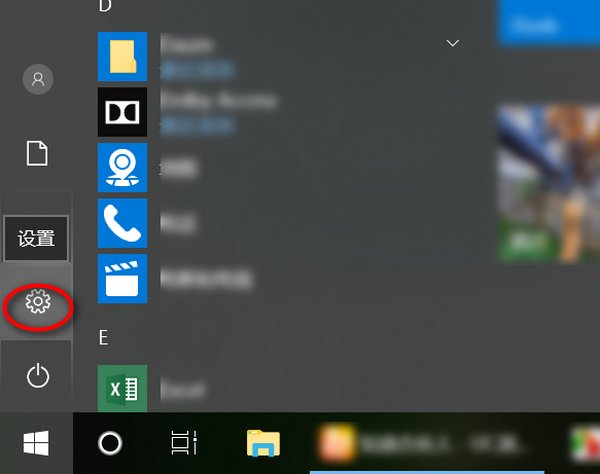Image resolution: width=600 pixels, height=474 pixels.
Task: Launch File Explorer from the taskbar
Action: pos(263,443)
